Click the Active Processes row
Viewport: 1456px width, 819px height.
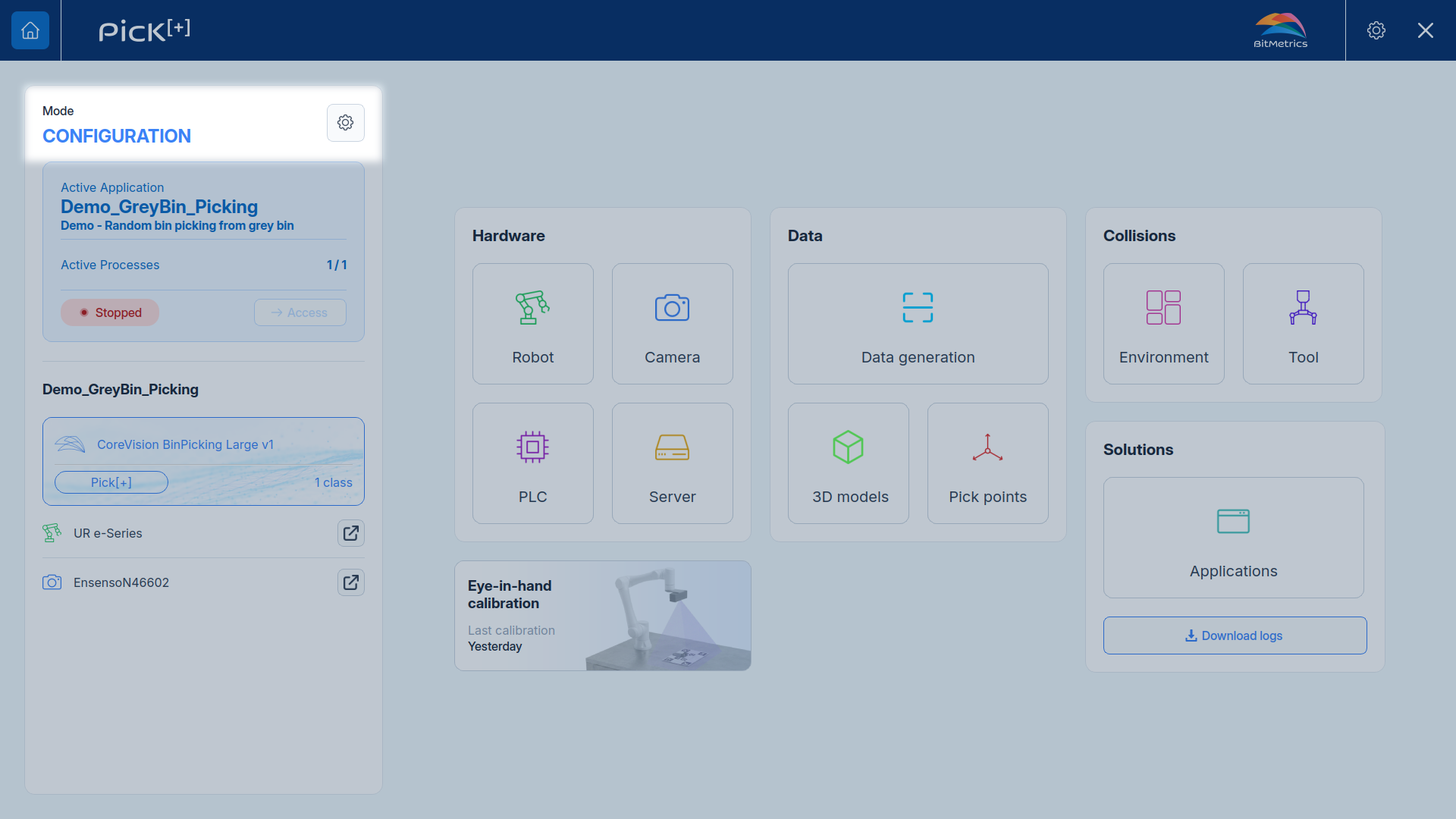pos(203,265)
